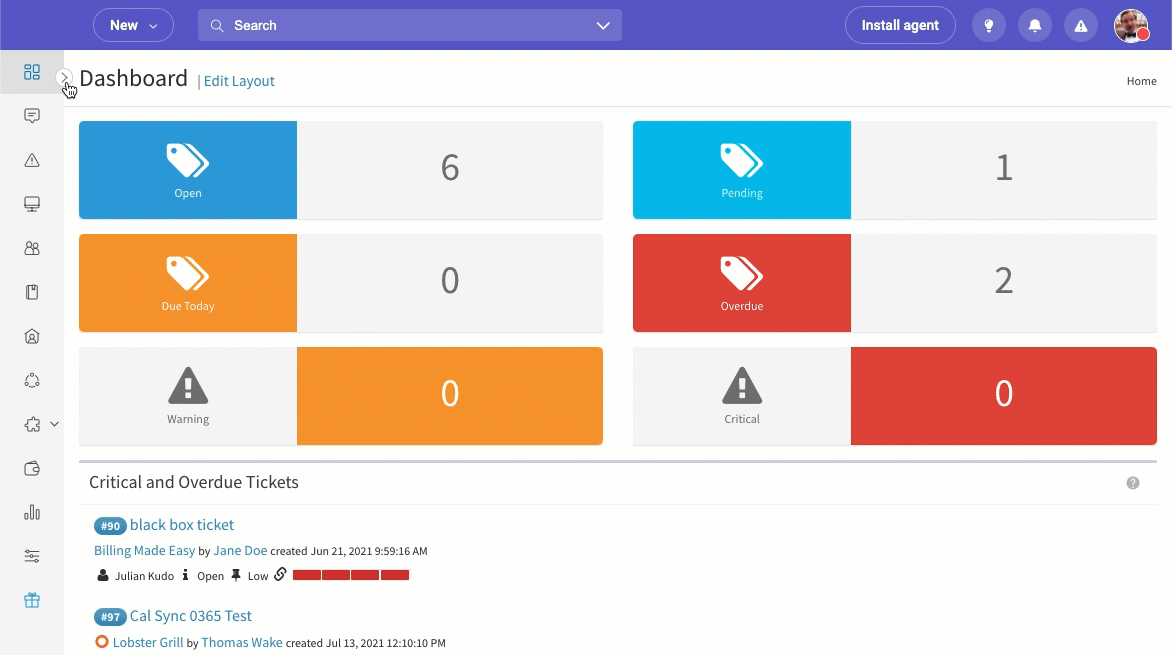The image size is (1172, 655).
Task: Click the Edit Layout link
Action: (x=239, y=81)
